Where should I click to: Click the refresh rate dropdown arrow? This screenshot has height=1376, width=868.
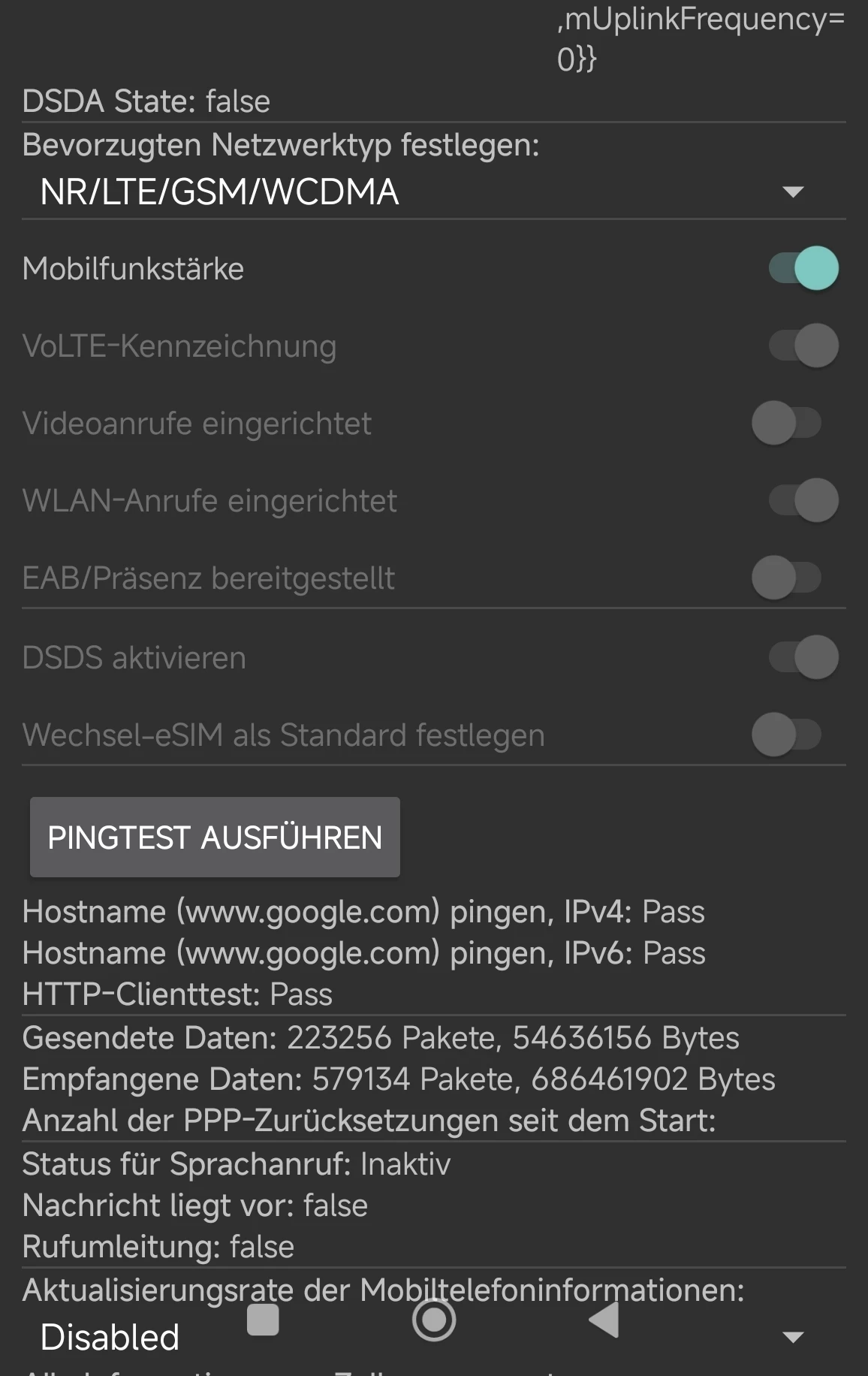pyautogui.click(x=793, y=1337)
